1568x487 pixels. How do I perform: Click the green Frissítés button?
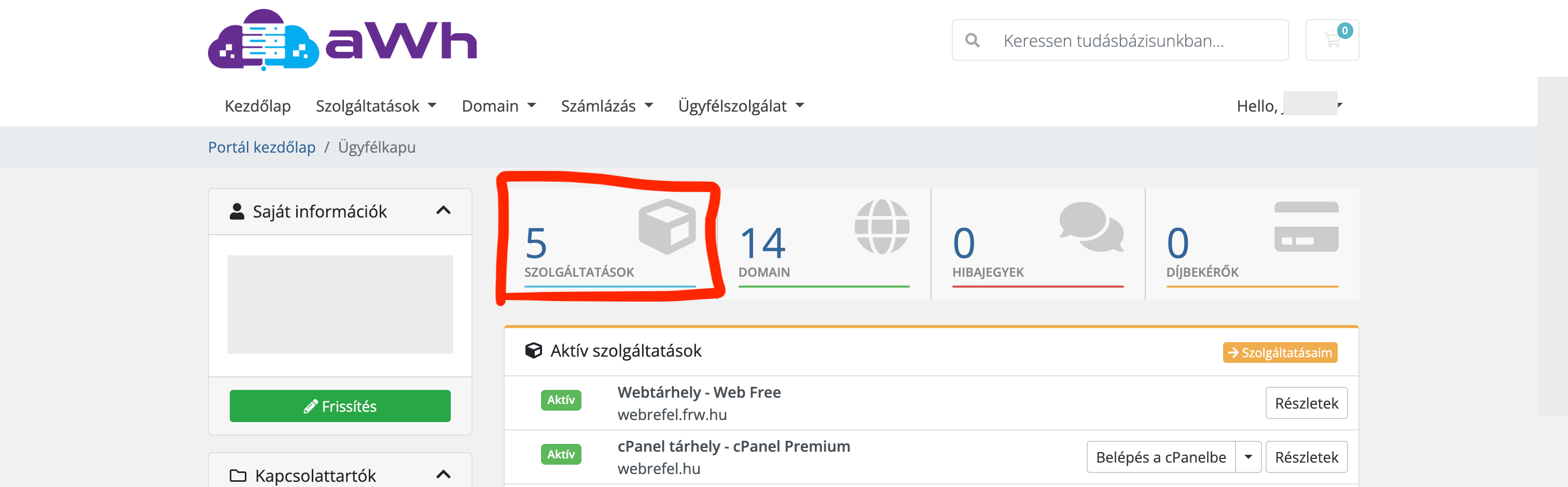340,406
